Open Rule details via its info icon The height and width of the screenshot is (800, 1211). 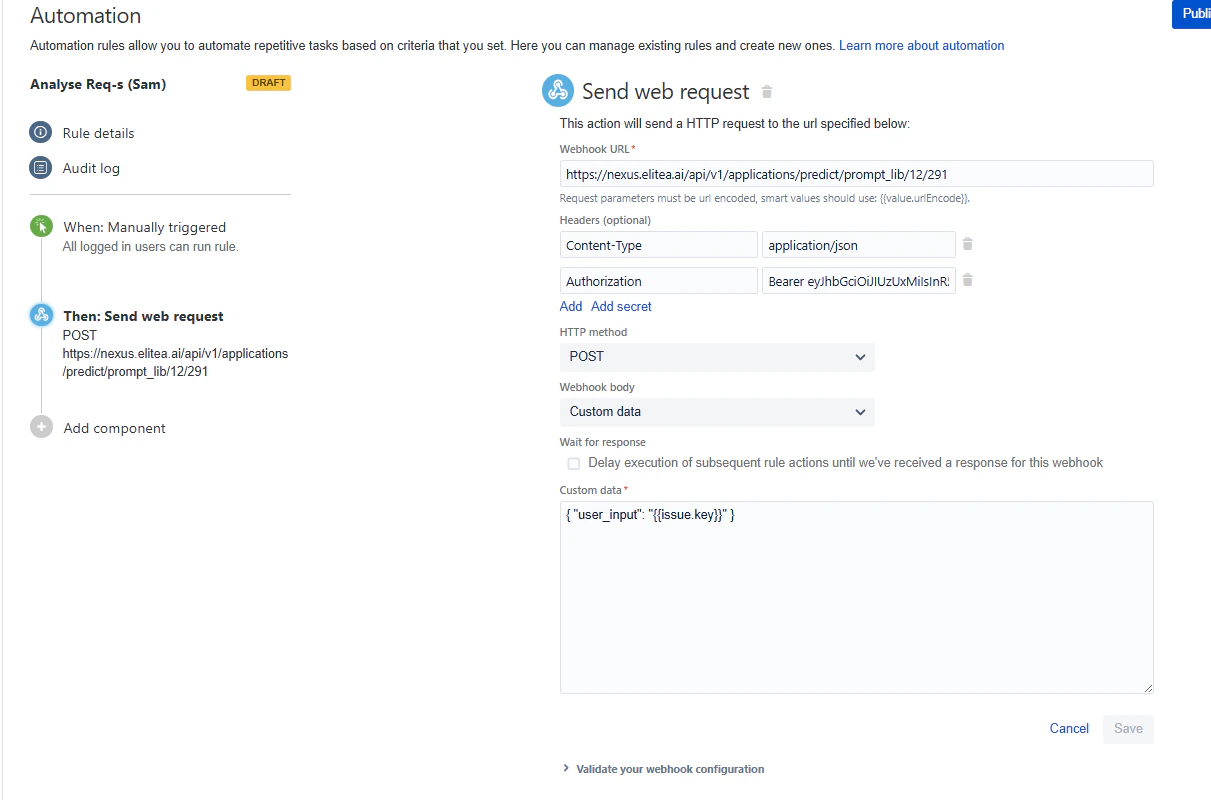pyautogui.click(x=40, y=132)
